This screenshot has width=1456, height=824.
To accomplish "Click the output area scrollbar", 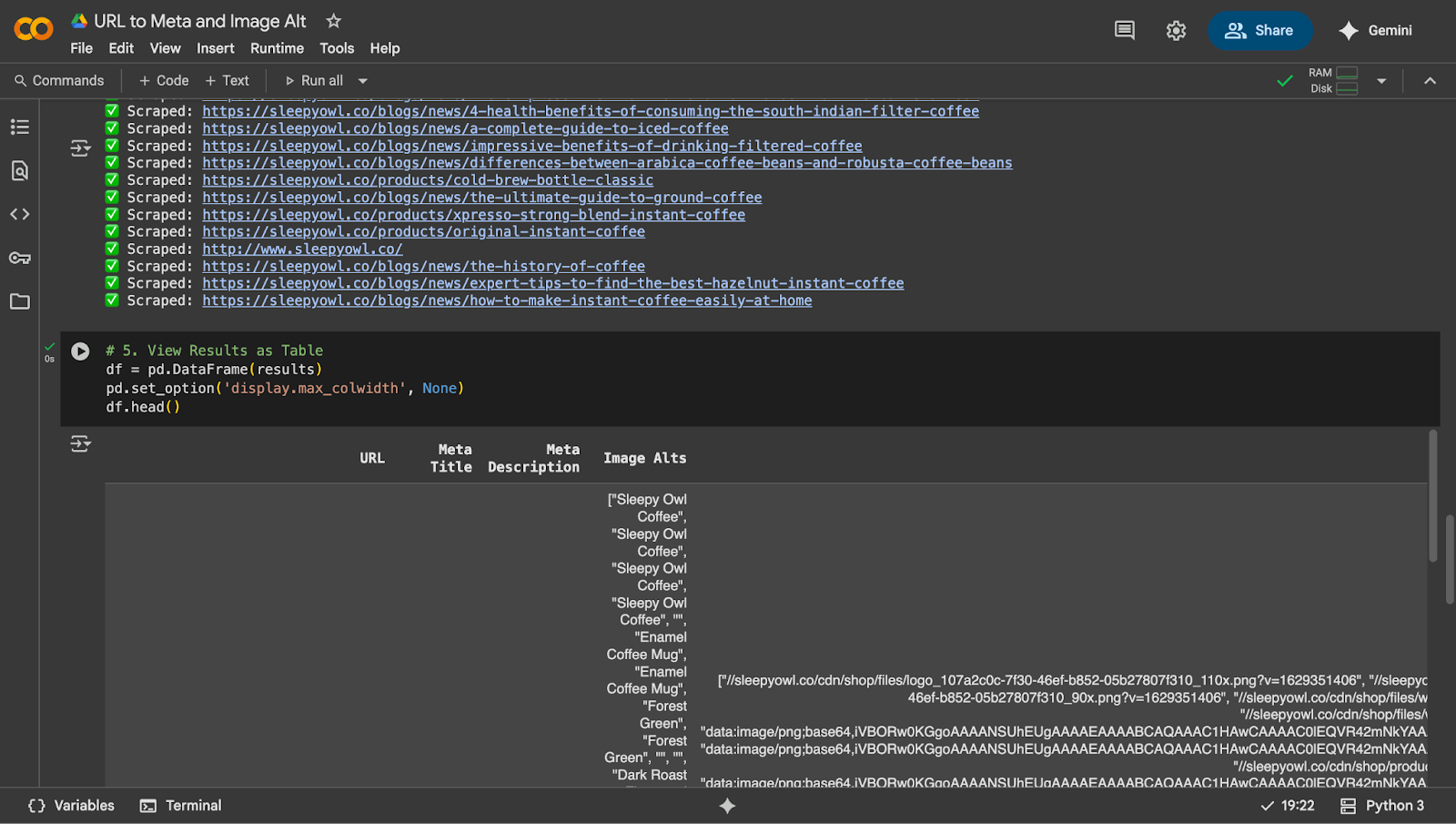I will 1432,496.
